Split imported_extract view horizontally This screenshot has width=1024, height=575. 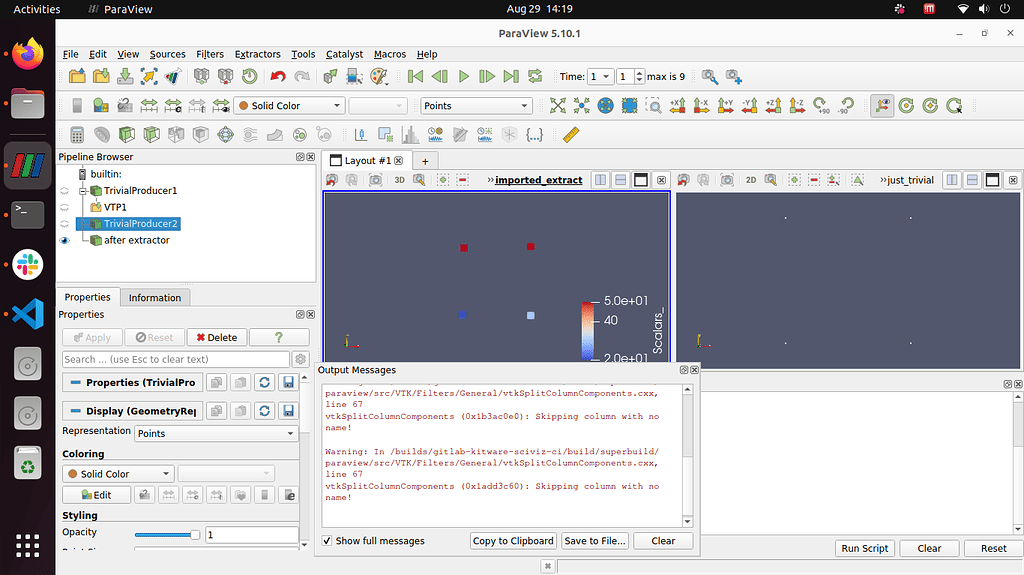pyautogui.click(x=600, y=180)
